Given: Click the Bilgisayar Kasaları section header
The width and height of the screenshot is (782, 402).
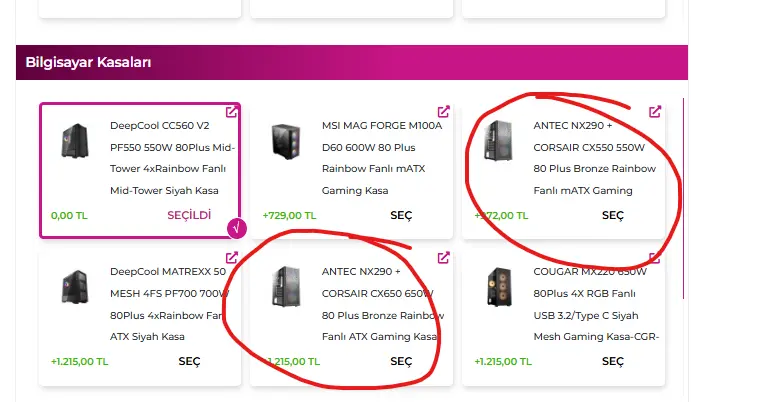Looking at the screenshot, I should (x=352, y=62).
